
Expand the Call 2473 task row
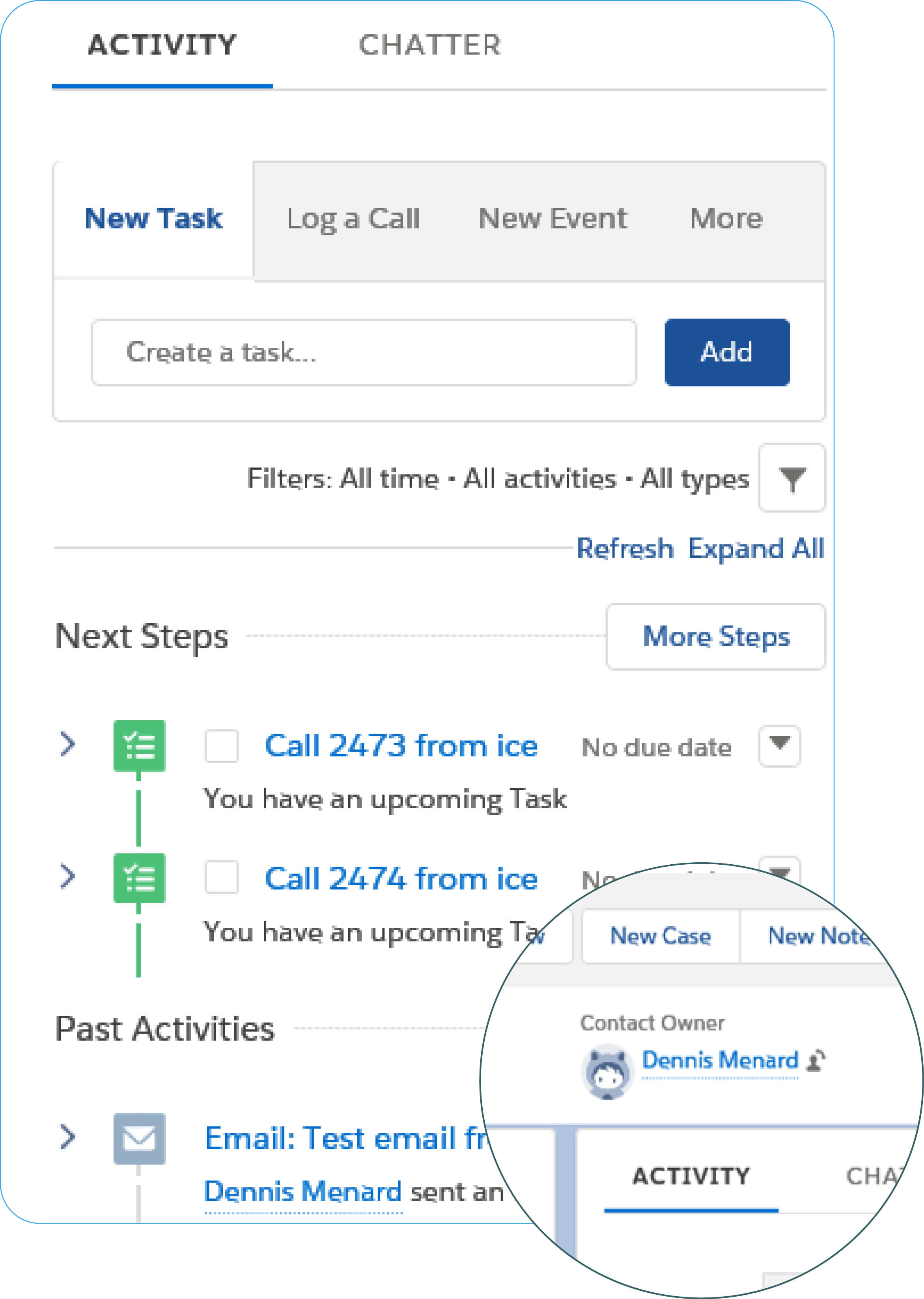click(68, 744)
